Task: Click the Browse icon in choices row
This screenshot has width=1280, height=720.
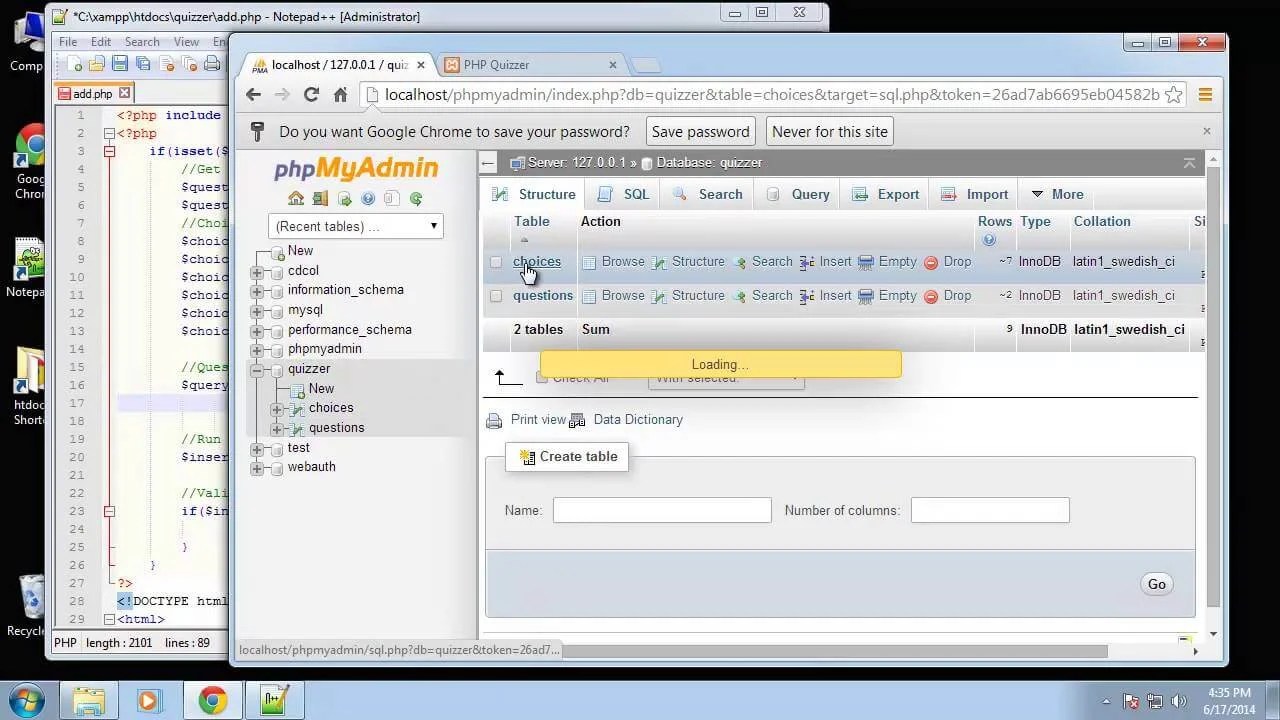Action: [590, 262]
